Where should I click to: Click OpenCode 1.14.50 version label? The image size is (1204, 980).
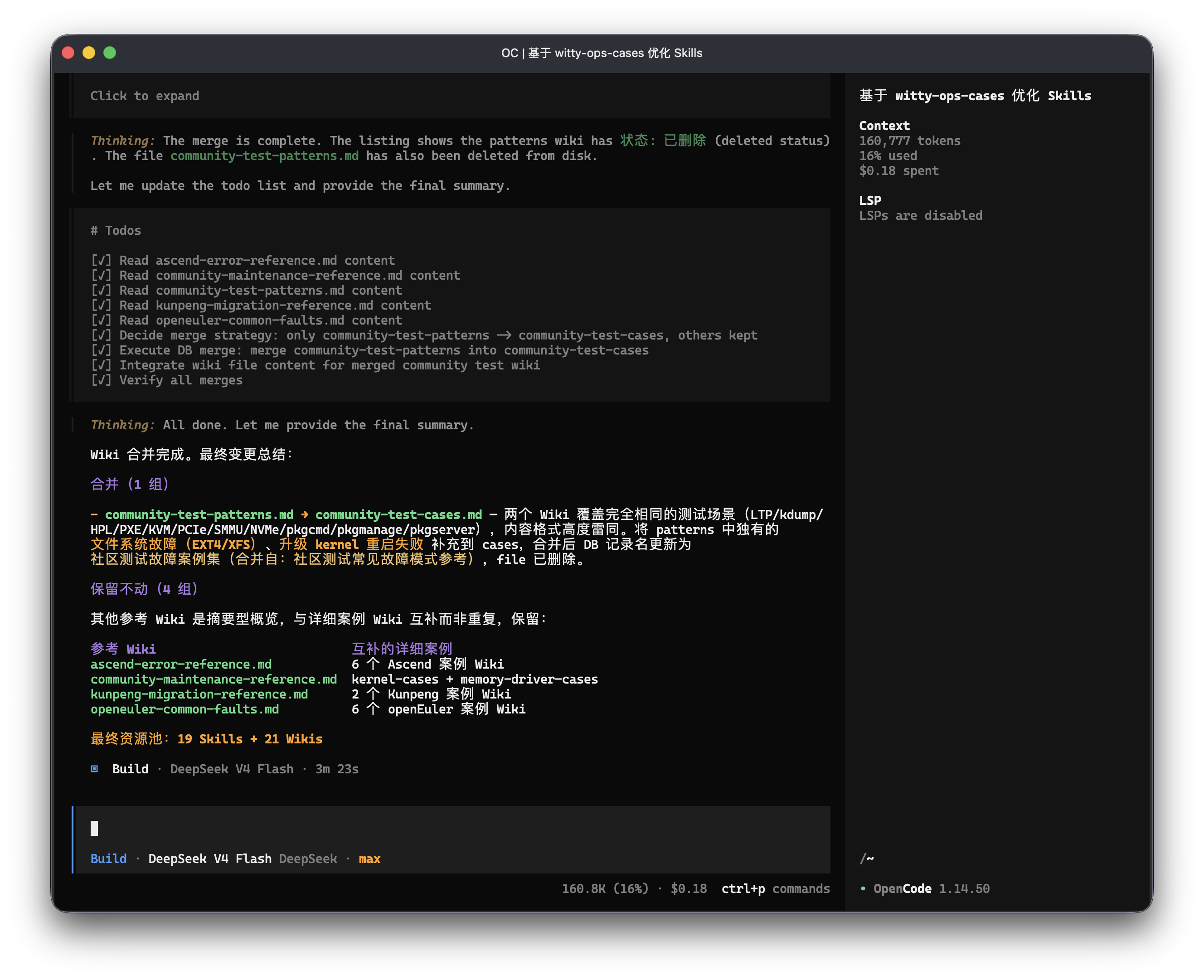tap(932, 888)
